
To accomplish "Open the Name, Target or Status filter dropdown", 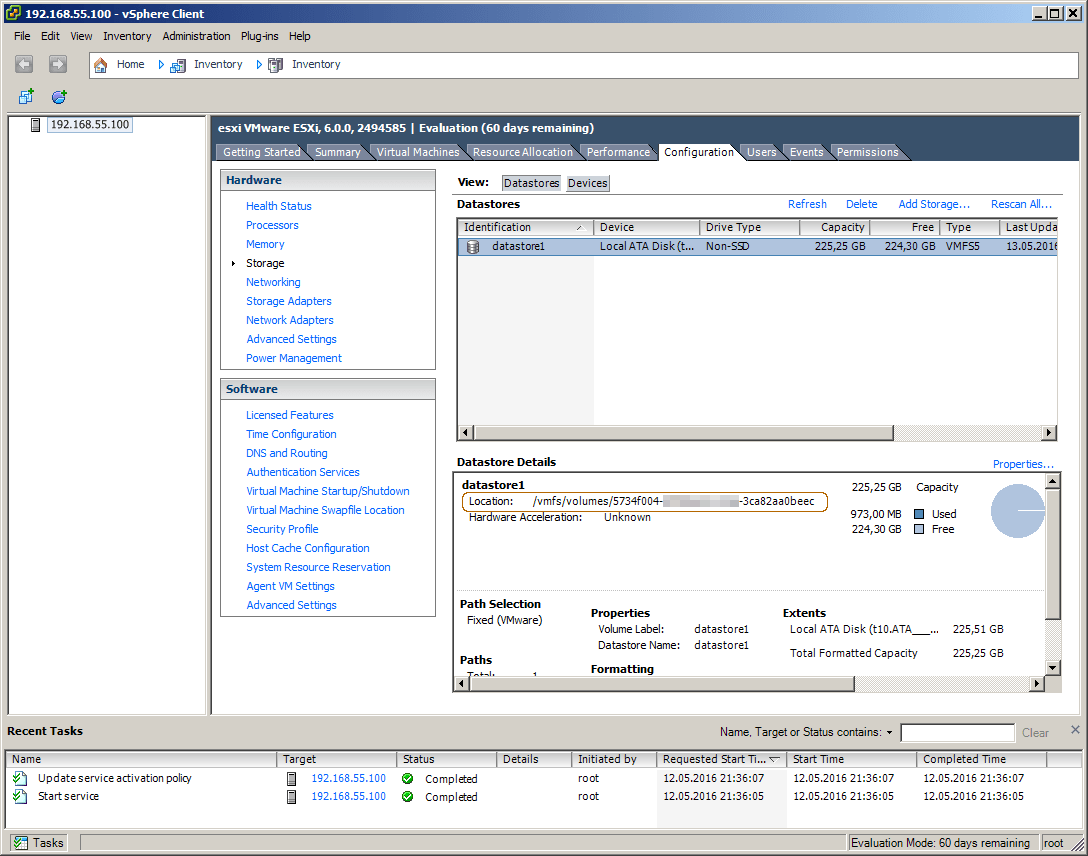I will tap(889, 733).
